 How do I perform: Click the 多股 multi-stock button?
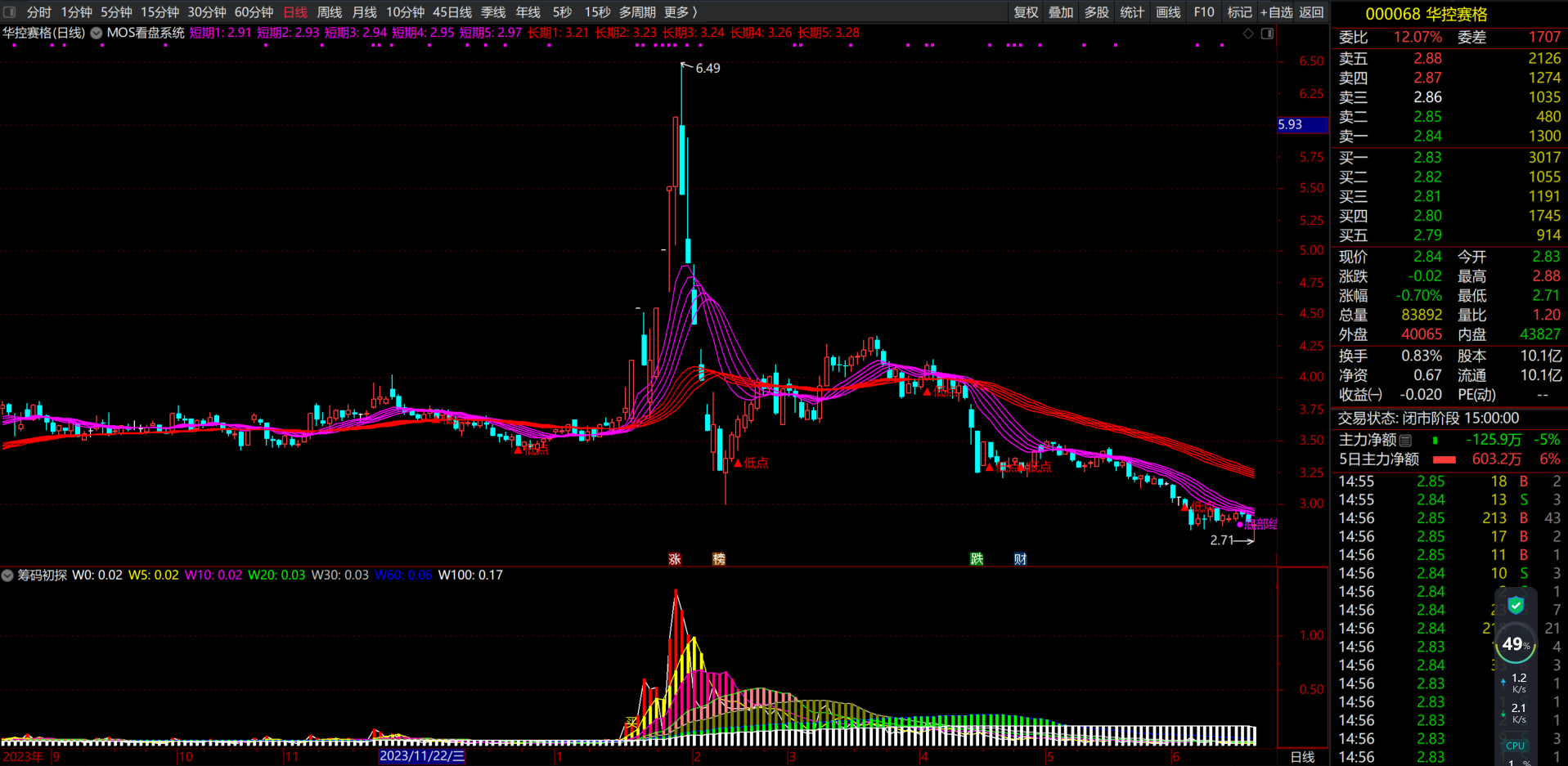click(x=1097, y=12)
